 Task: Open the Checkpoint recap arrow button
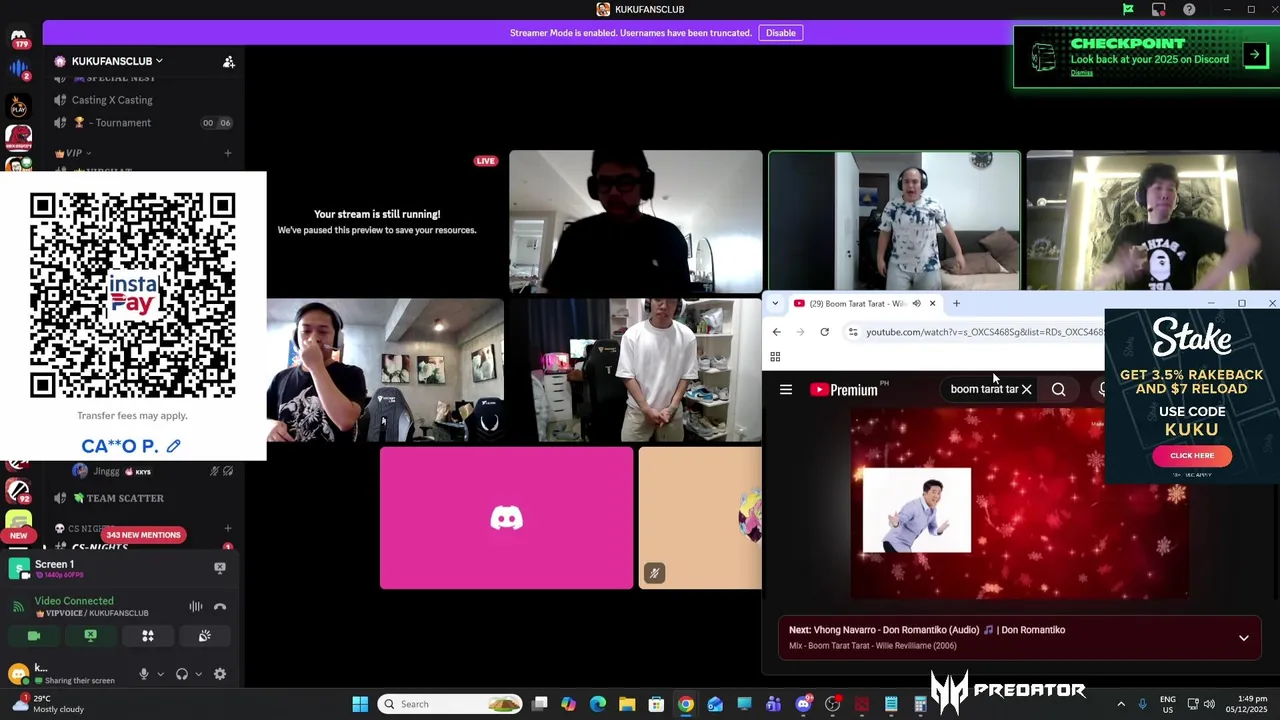1255,55
